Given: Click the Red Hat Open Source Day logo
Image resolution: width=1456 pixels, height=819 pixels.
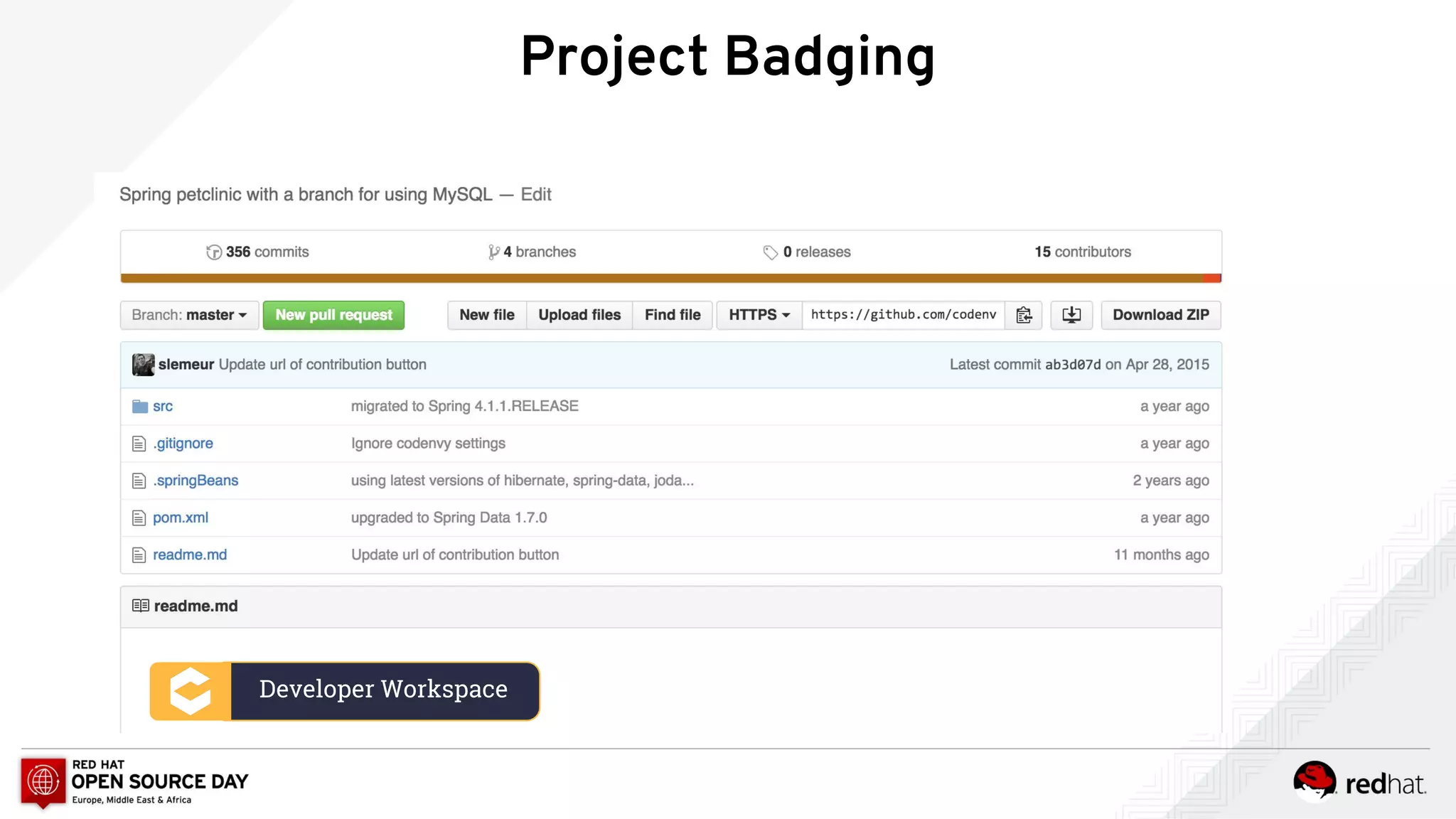Looking at the screenshot, I should [134, 782].
